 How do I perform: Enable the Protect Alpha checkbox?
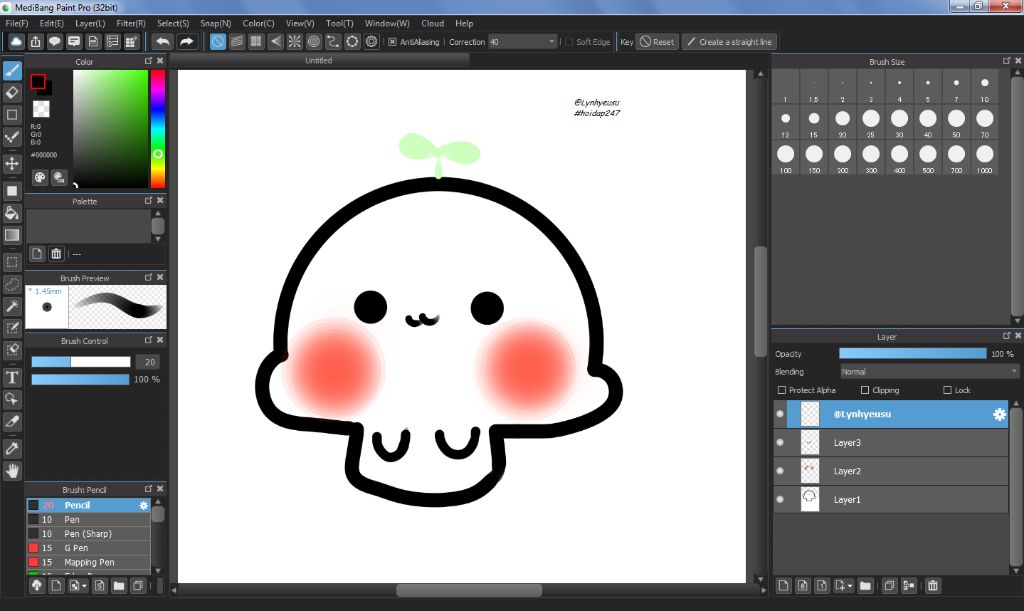coord(782,390)
